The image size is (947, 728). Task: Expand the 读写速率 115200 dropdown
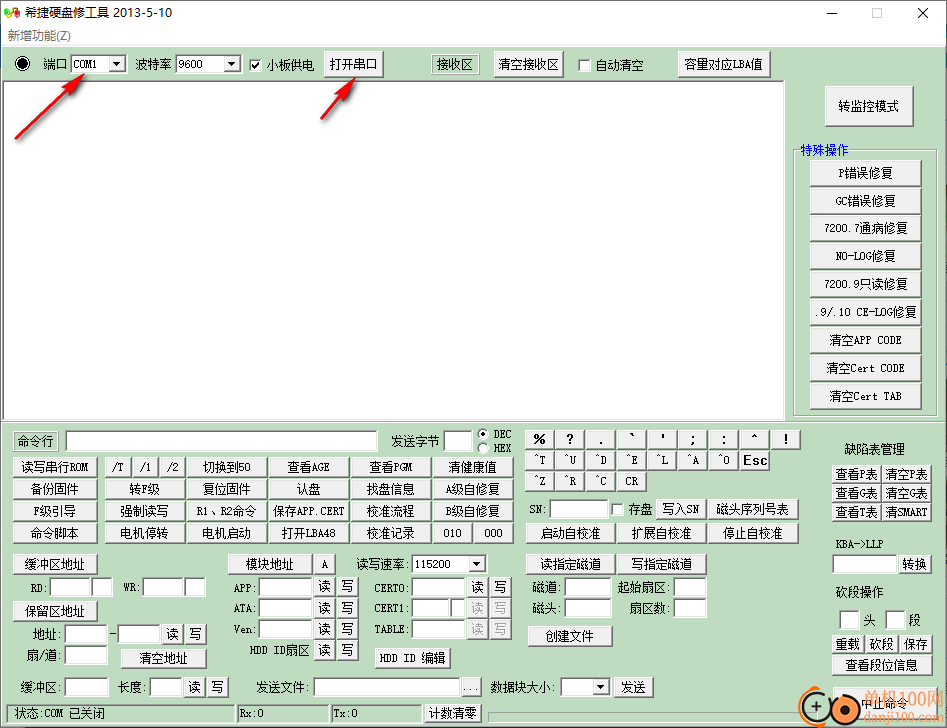click(477, 564)
